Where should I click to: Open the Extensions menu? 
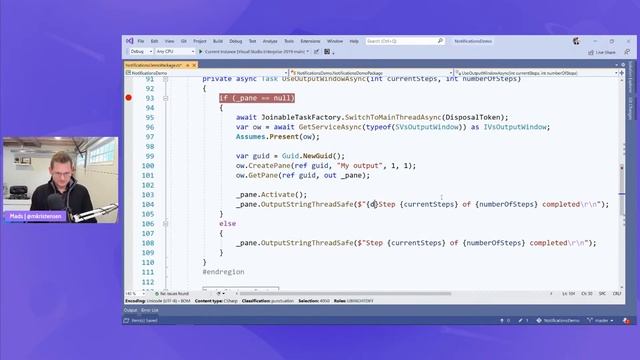(x=310, y=41)
